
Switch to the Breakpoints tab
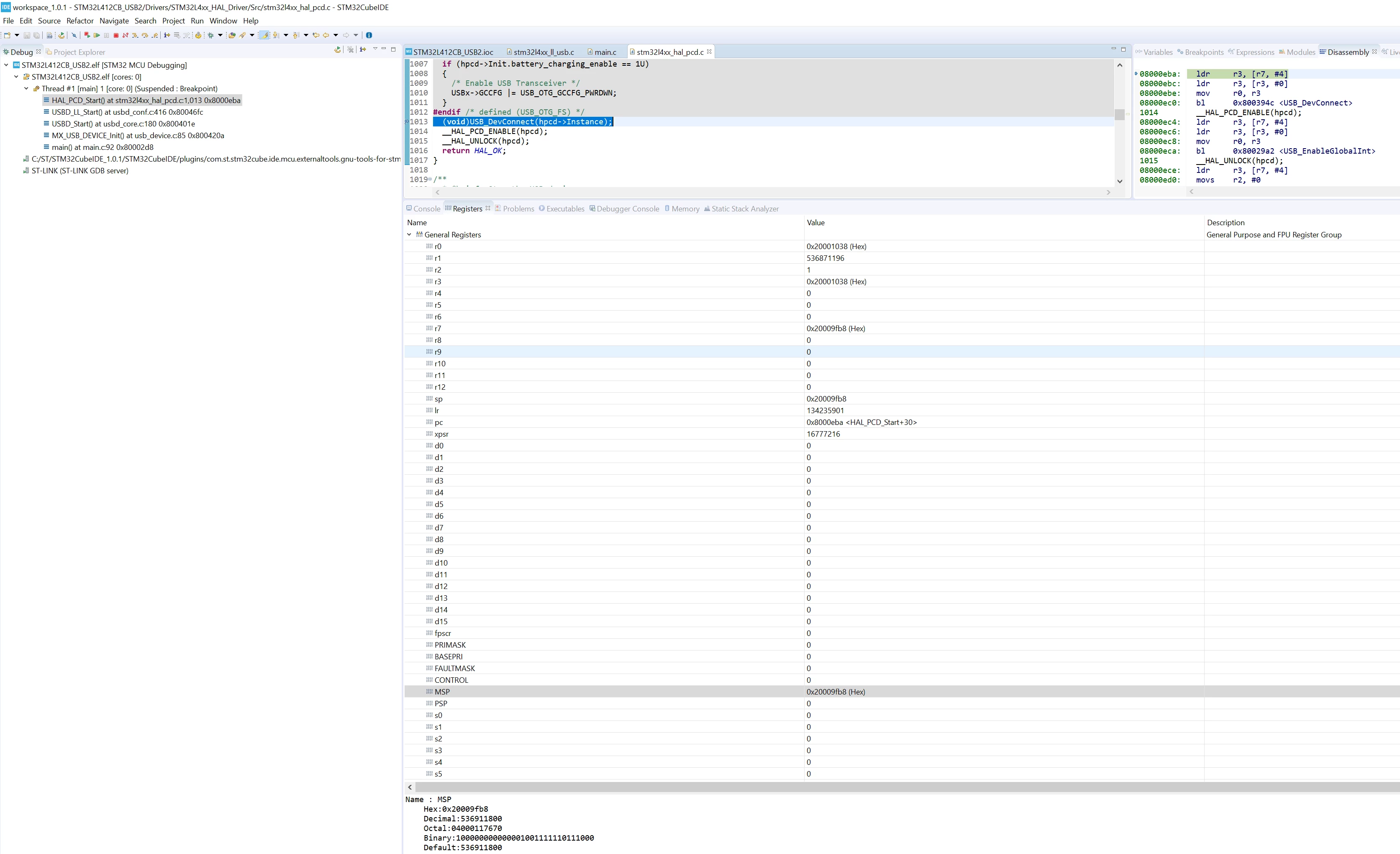click(1200, 52)
